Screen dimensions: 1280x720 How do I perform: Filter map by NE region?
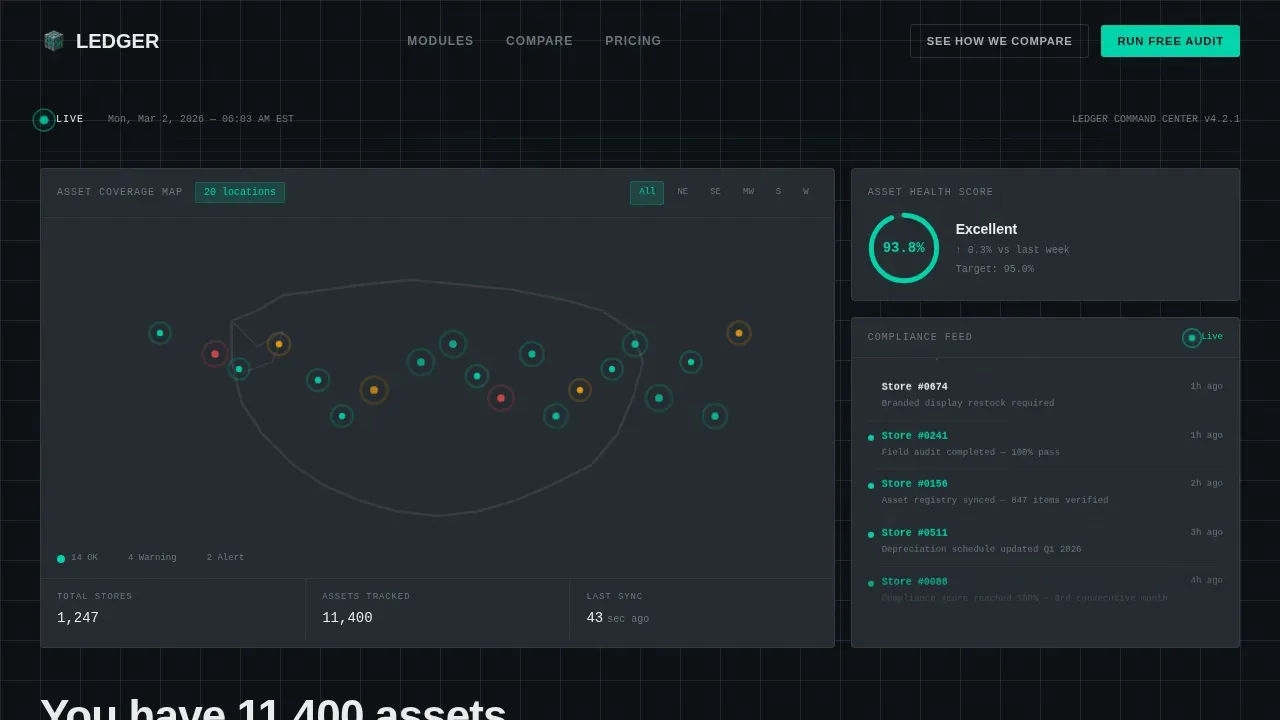coord(683,193)
